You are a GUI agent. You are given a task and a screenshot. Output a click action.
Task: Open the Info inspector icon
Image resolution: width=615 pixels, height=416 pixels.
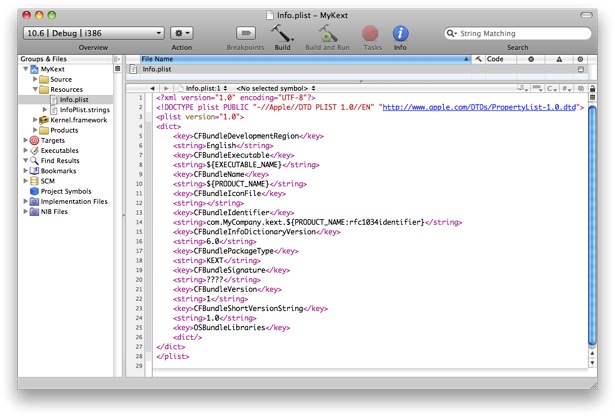[400, 34]
